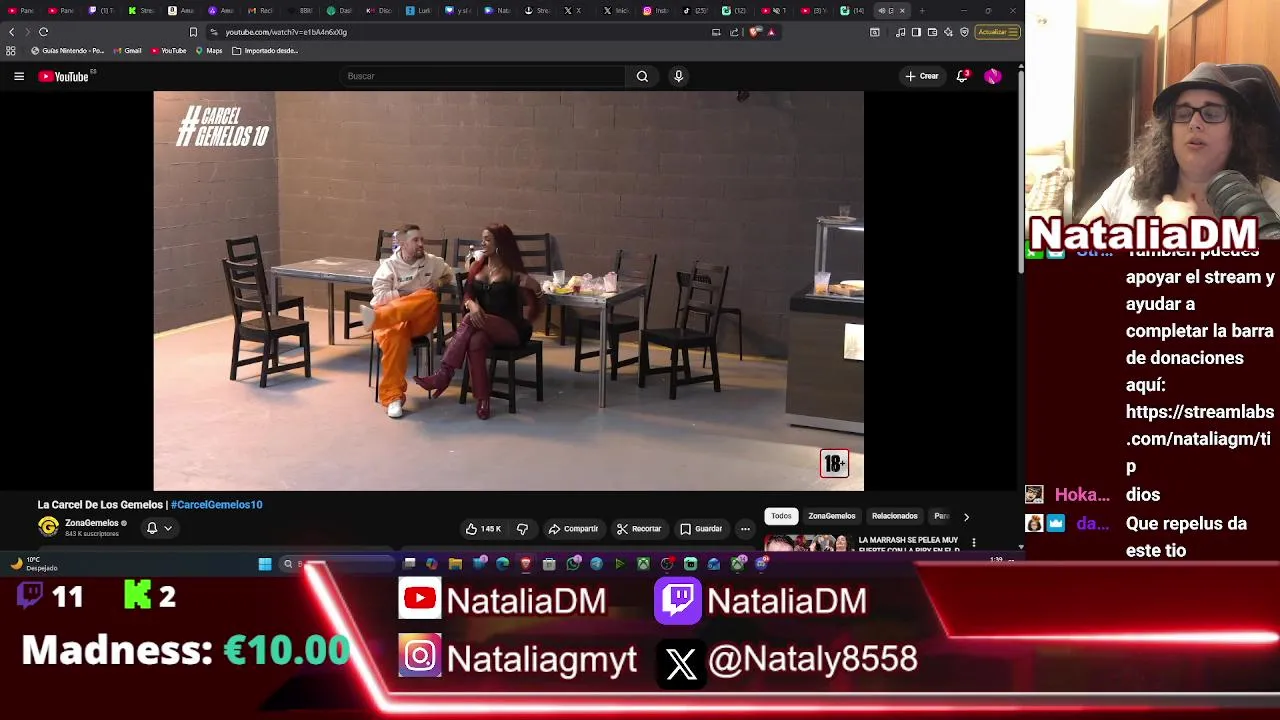
Task: Click the "Que repelus da este tio" chat message
Action: (1186, 537)
